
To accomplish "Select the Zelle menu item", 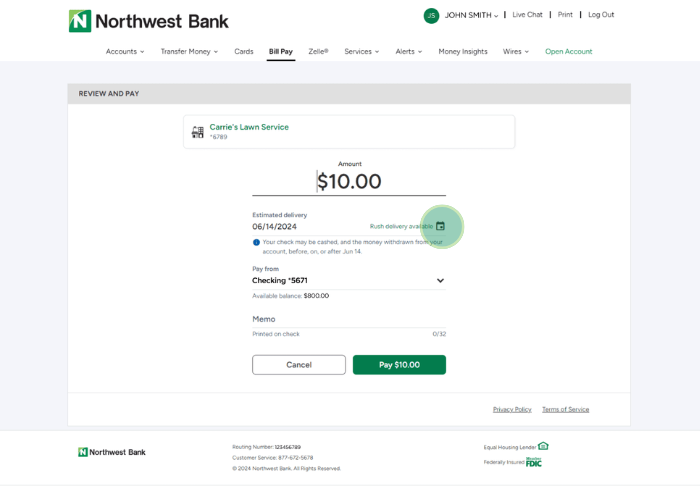I will 318,51.
